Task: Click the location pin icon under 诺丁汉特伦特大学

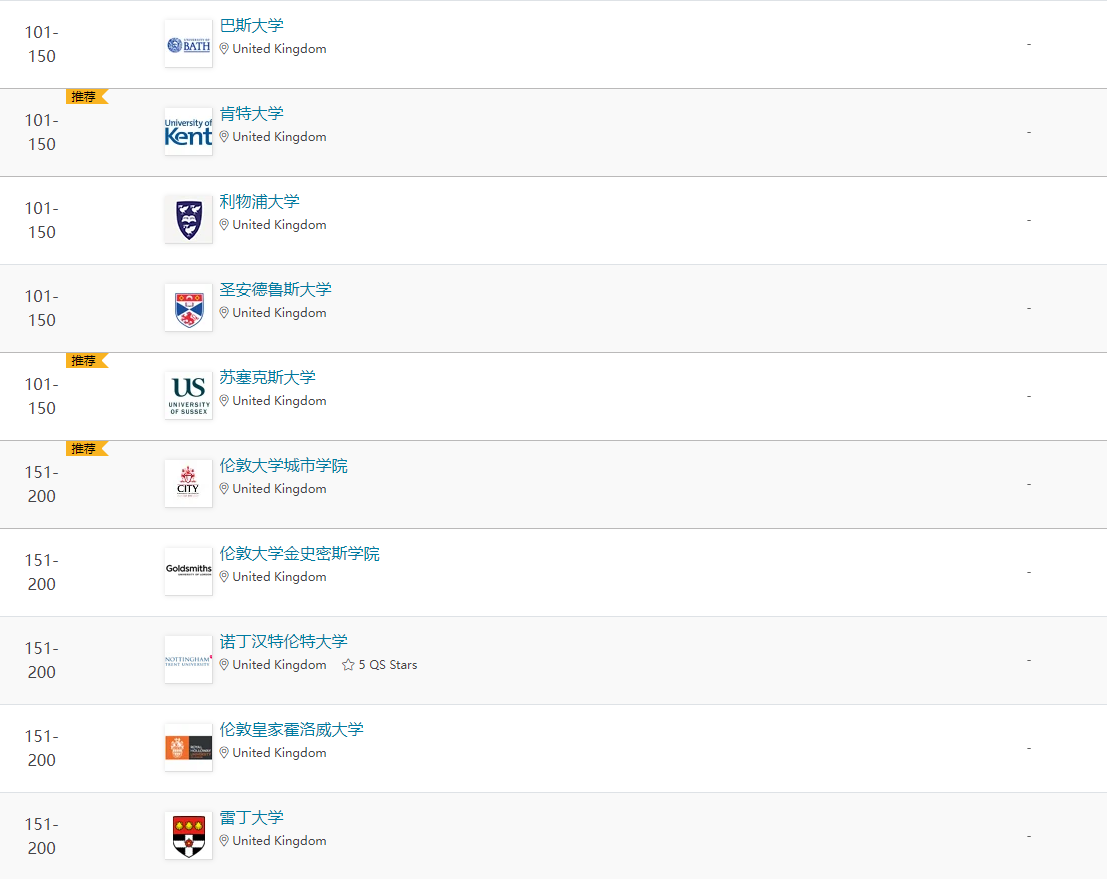Action: click(x=224, y=664)
